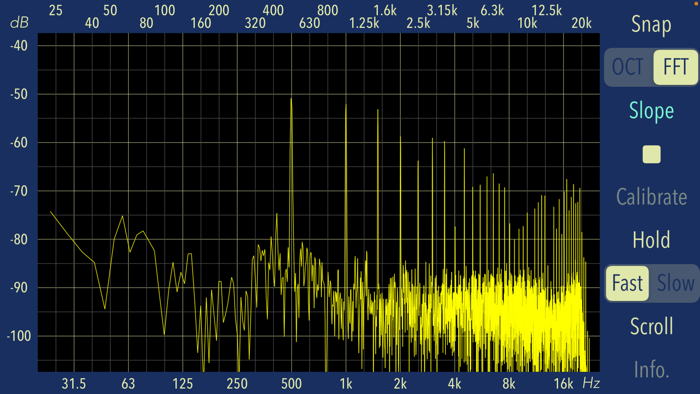Click the 1.25k label on top axis
Screen dimensions: 700x394
click(364, 23)
